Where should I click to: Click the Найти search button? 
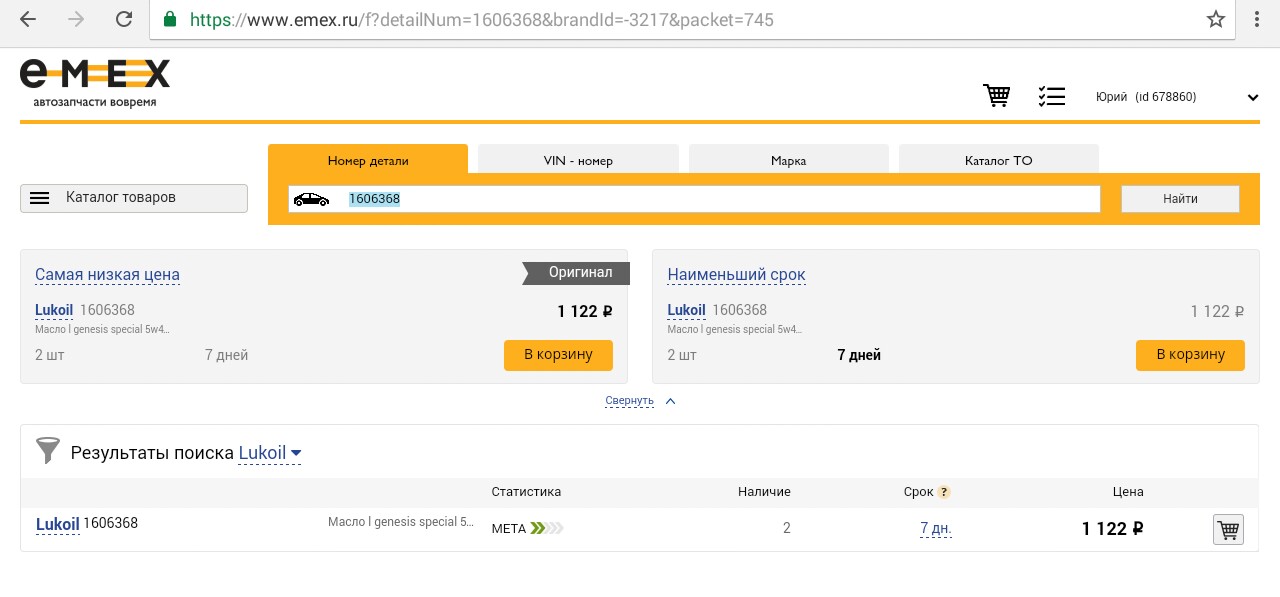[x=1180, y=199]
